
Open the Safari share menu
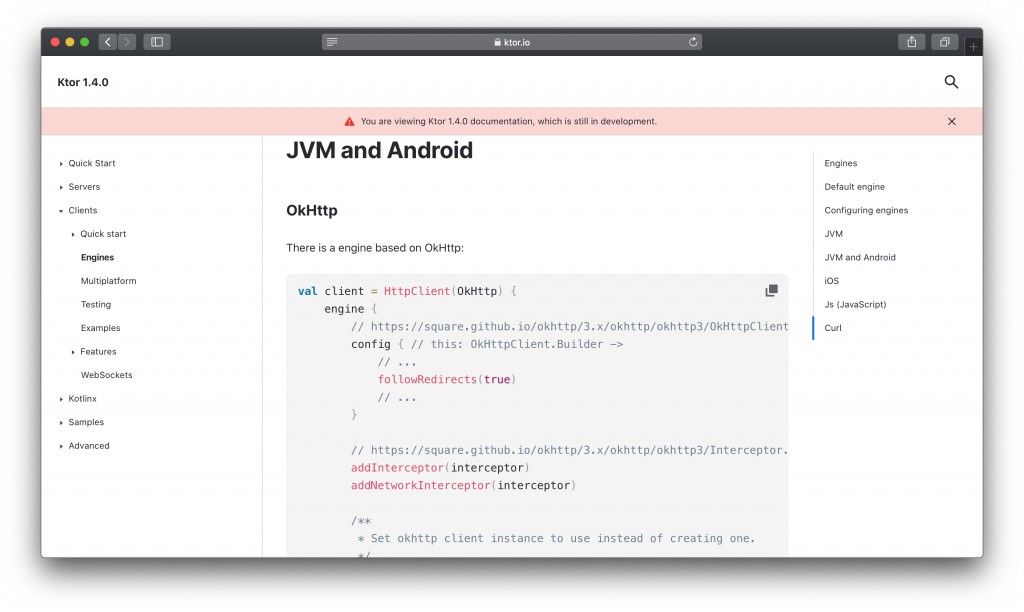pyautogui.click(x=912, y=42)
